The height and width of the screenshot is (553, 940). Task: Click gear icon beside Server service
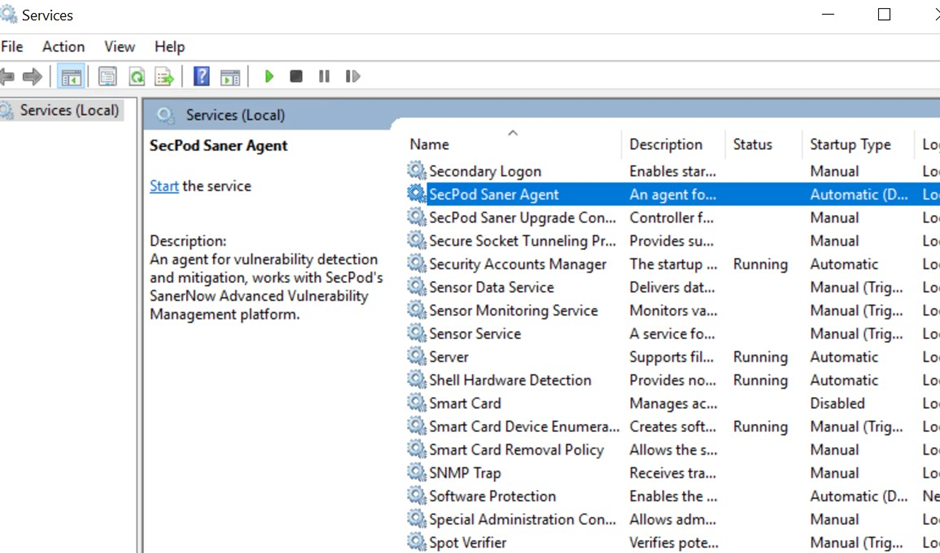[x=417, y=356]
